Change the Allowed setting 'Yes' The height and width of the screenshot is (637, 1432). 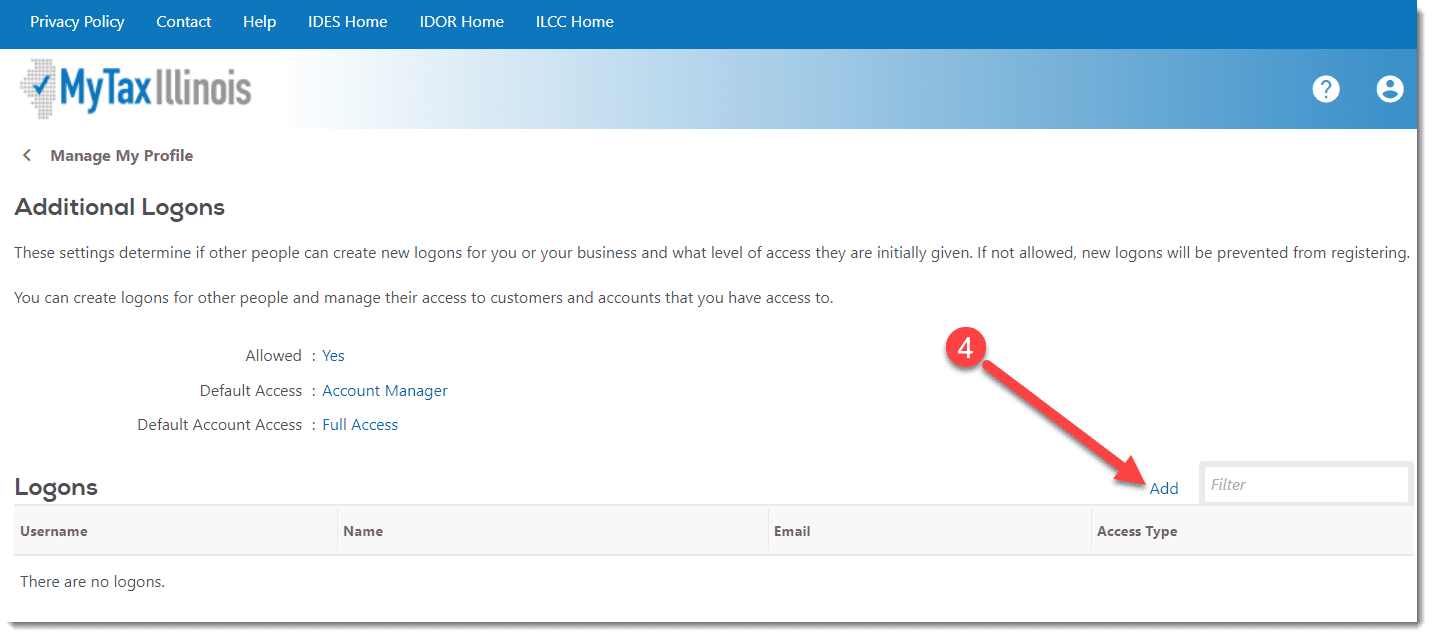[x=333, y=356]
